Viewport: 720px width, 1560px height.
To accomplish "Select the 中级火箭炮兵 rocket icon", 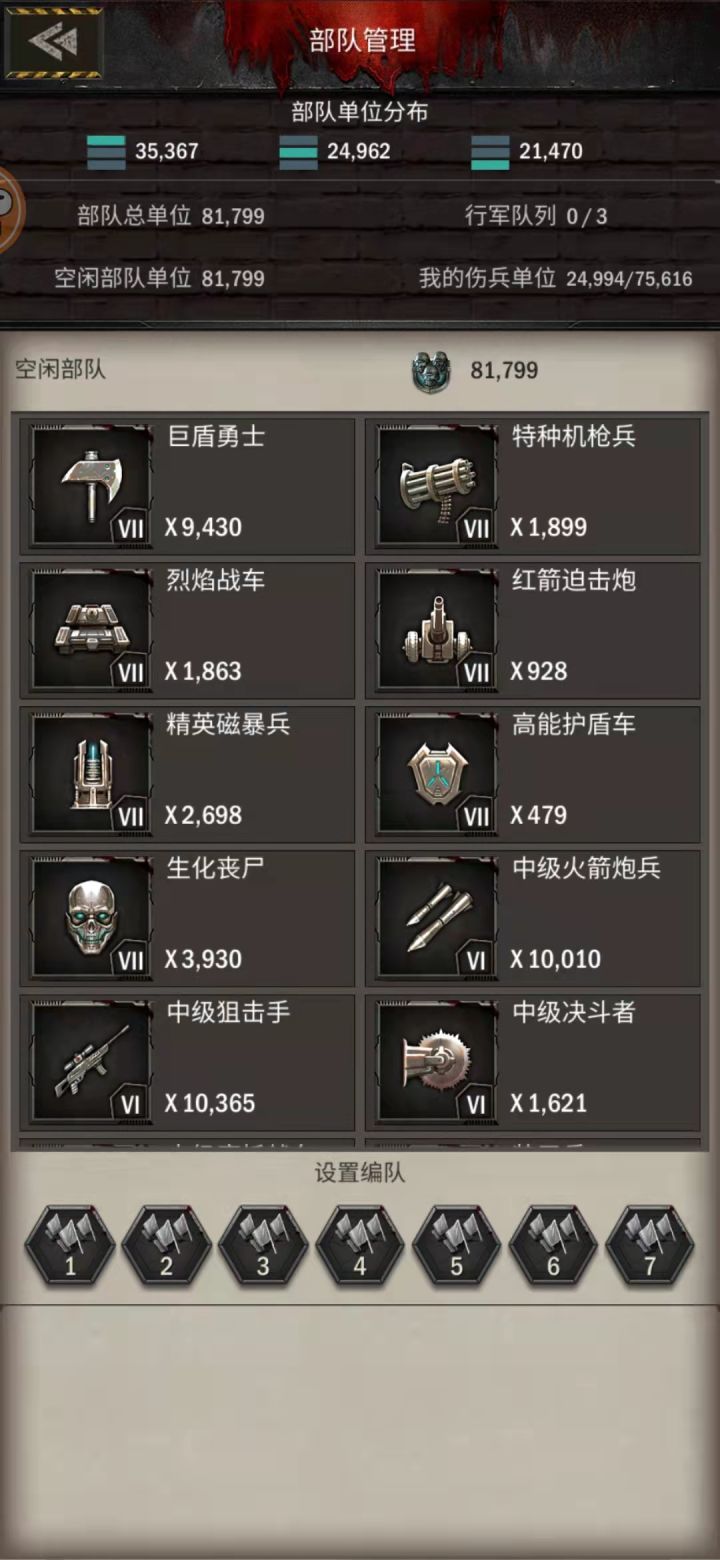I will (437, 918).
